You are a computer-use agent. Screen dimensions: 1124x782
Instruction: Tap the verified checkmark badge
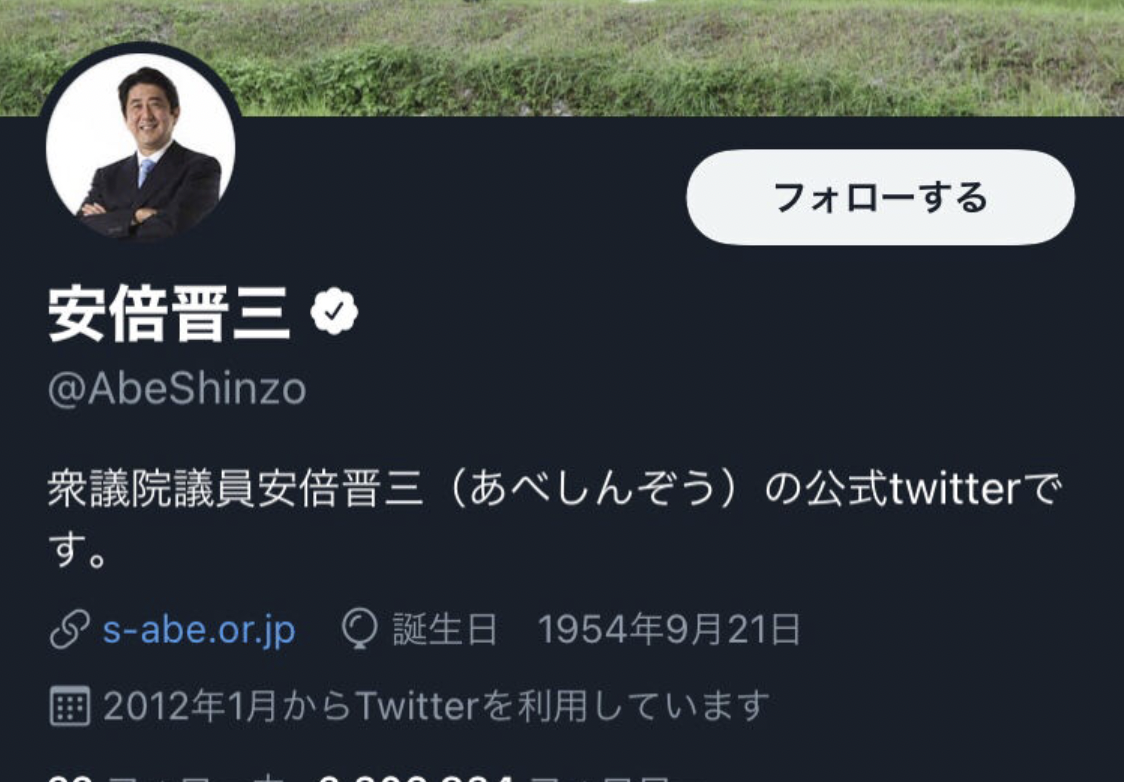point(334,311)
